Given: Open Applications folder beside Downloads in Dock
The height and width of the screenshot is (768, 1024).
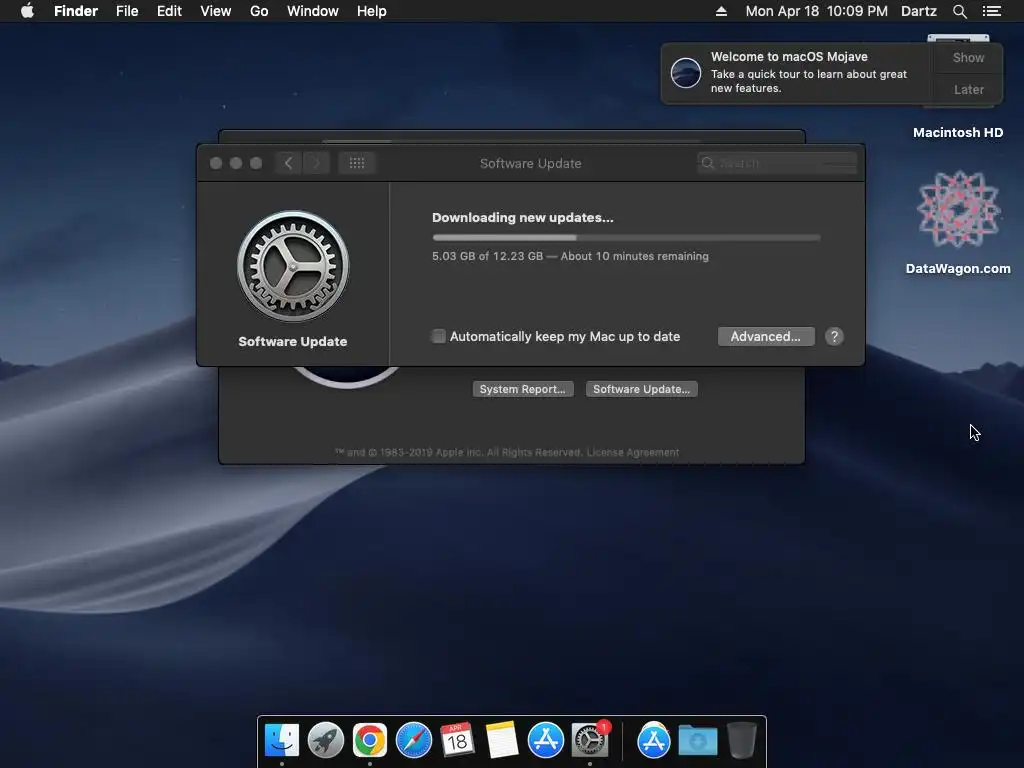Looking at the screenshot, I should [654, 740].
